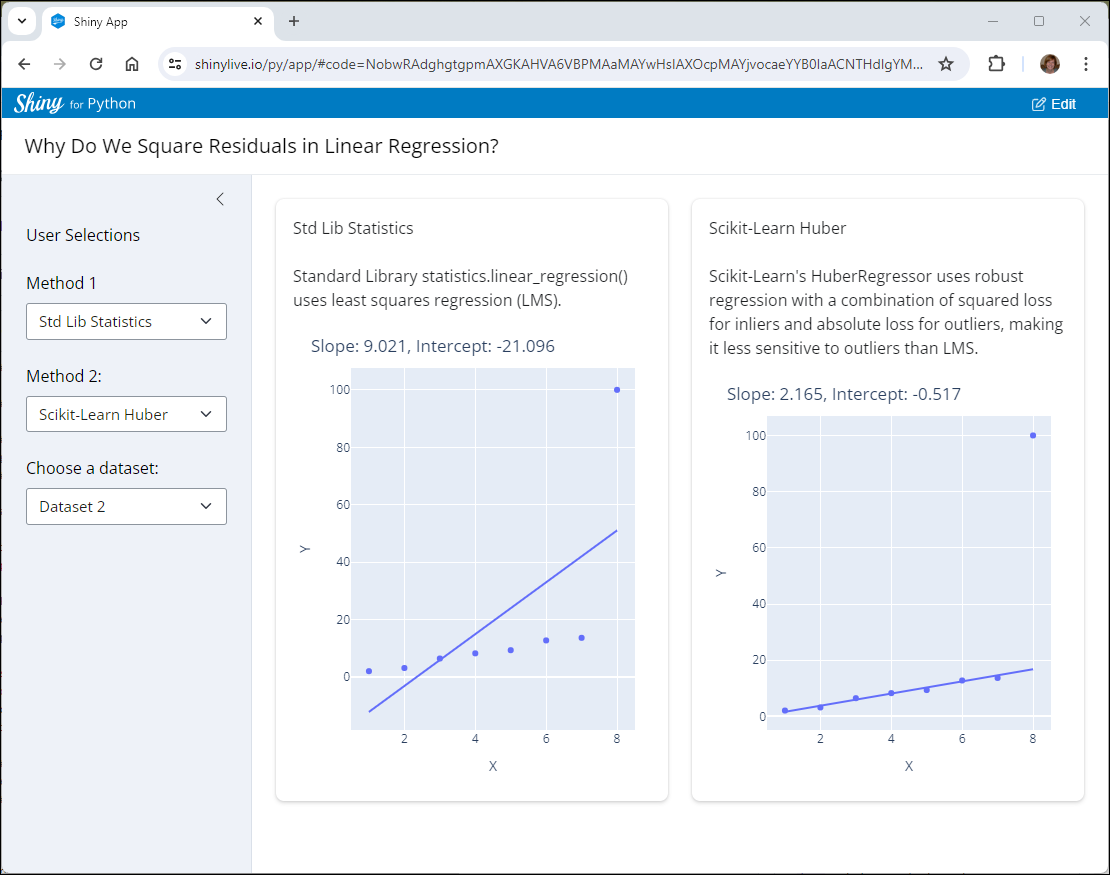Image resolution: width=1110 pixels, height=875 pixels.
Task: Click the browser back arrow
Action: (24, 64)
